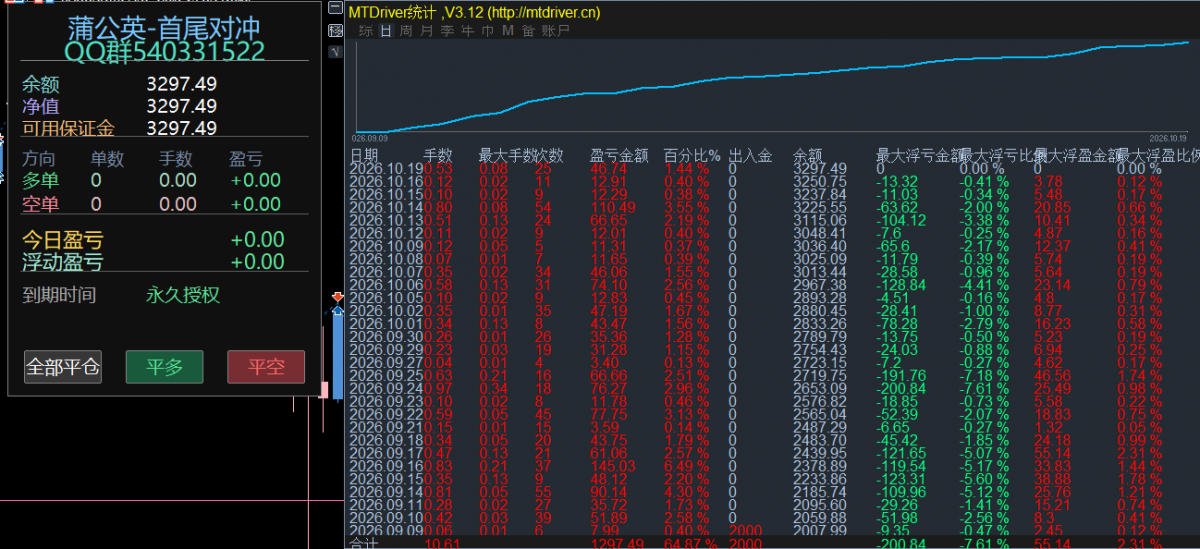Image resolution: width=1200 pixels, height=549 pixels.
Task: Select the 季 quarterly tab
Action: pyautogui.click(x=447, y=31)
